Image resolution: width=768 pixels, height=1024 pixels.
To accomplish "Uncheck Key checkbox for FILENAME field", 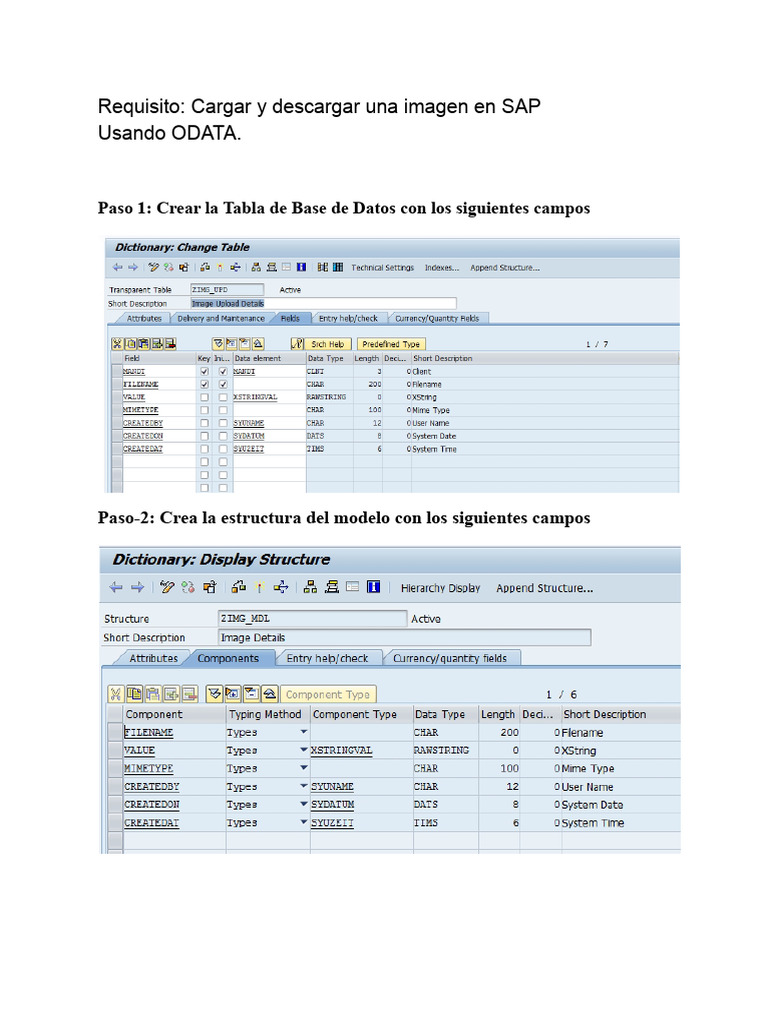I will (x=204, y=384).
